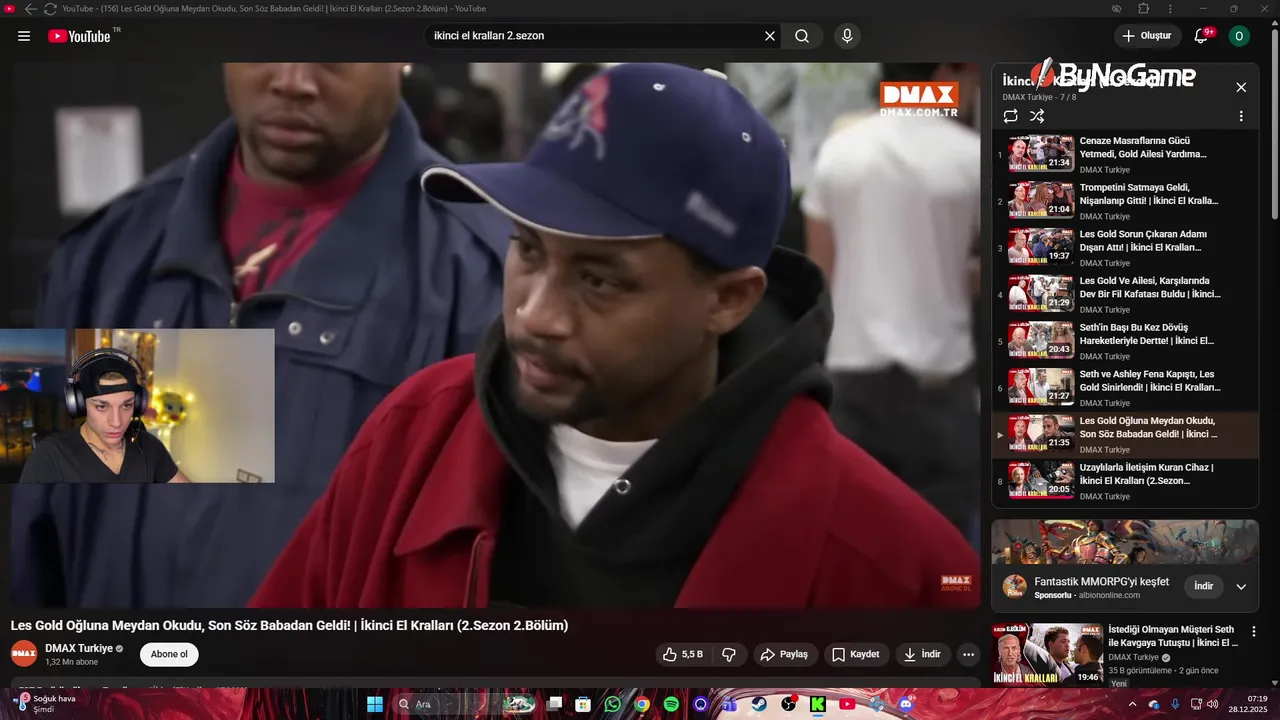1280x720 pixels.
Task: Click the Oluştur create button
Action: [1148, 36]
